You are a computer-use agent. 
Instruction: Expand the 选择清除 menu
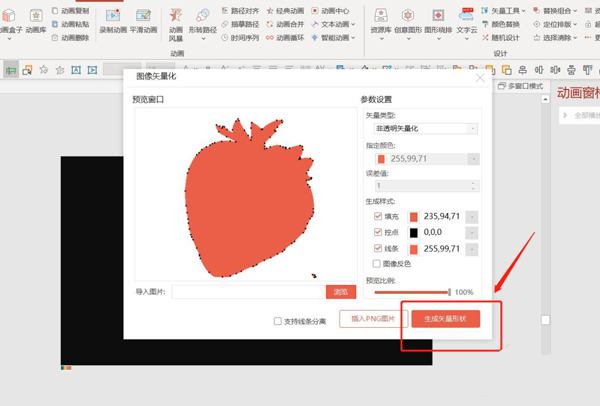click(575, 38)
